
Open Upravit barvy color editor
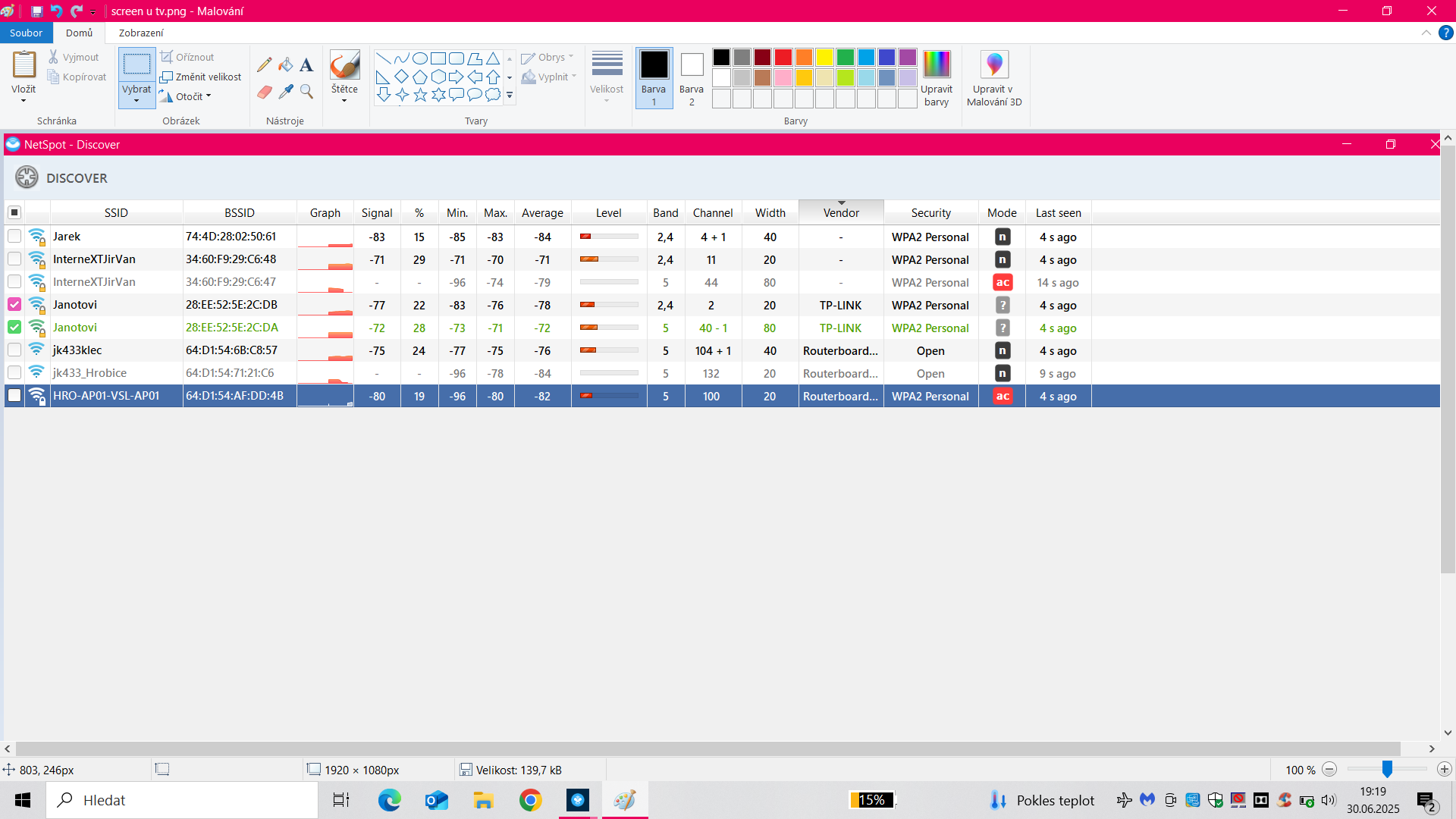coord(937,78)
